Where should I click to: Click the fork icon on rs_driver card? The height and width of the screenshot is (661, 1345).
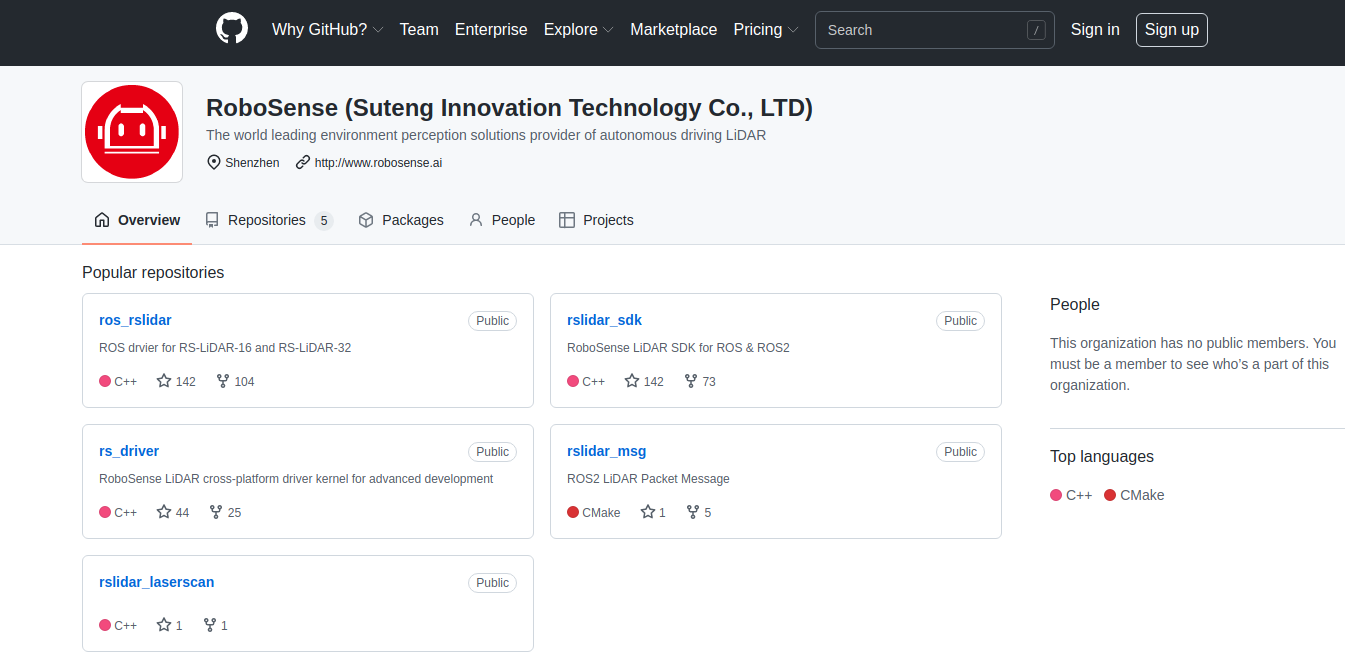[216, 512]
